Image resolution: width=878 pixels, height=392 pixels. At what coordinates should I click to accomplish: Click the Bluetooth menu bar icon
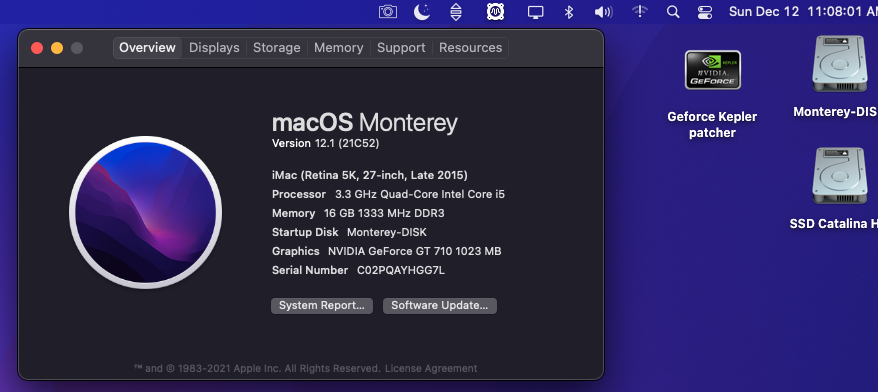point(568,11)
